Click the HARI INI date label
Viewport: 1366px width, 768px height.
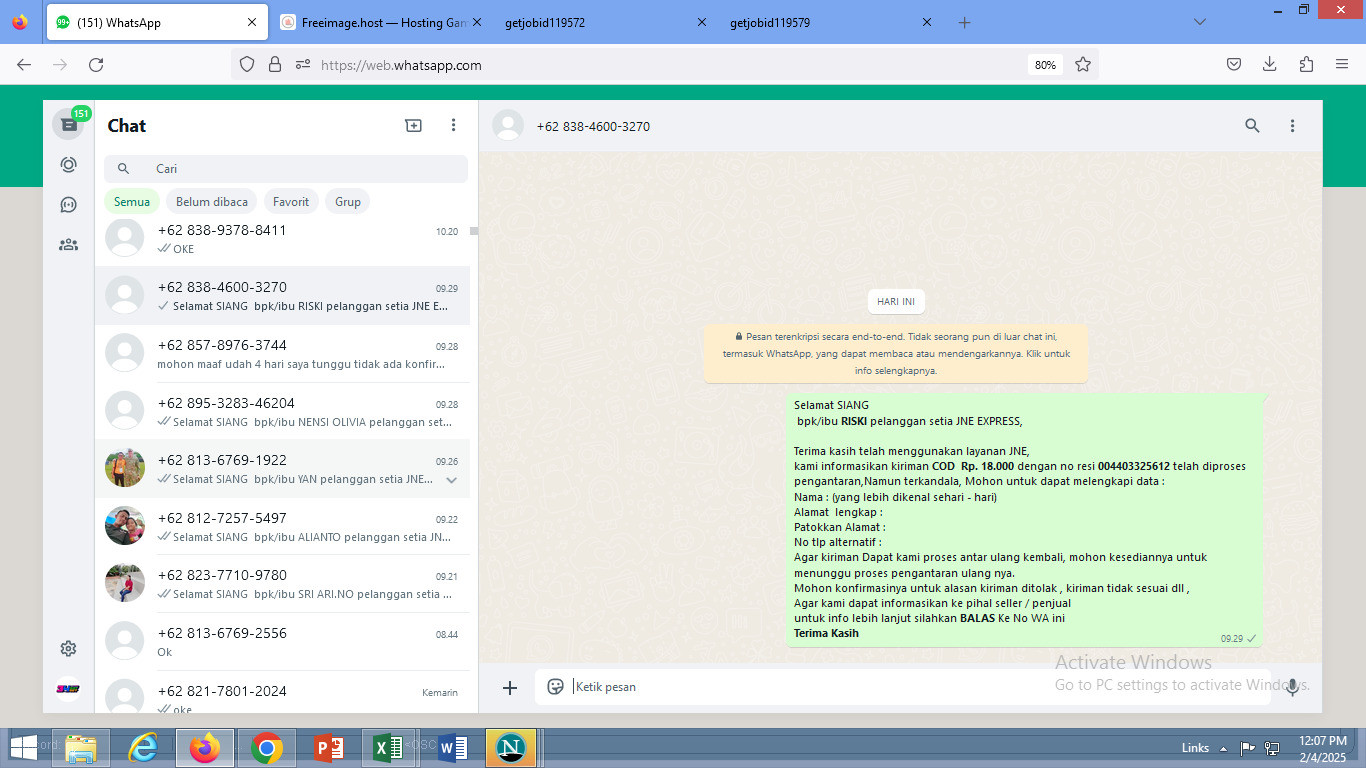896,301
